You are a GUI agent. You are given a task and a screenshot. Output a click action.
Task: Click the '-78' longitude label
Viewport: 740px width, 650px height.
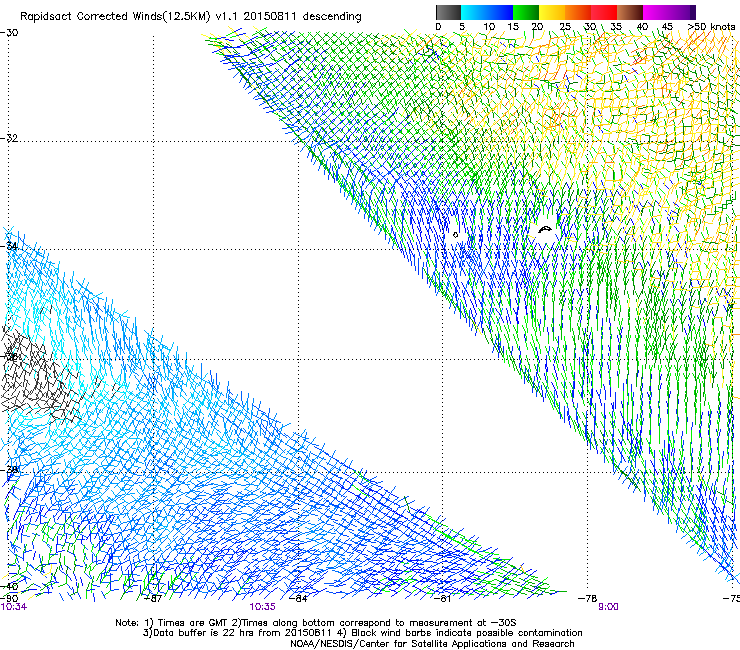[588, 598]
